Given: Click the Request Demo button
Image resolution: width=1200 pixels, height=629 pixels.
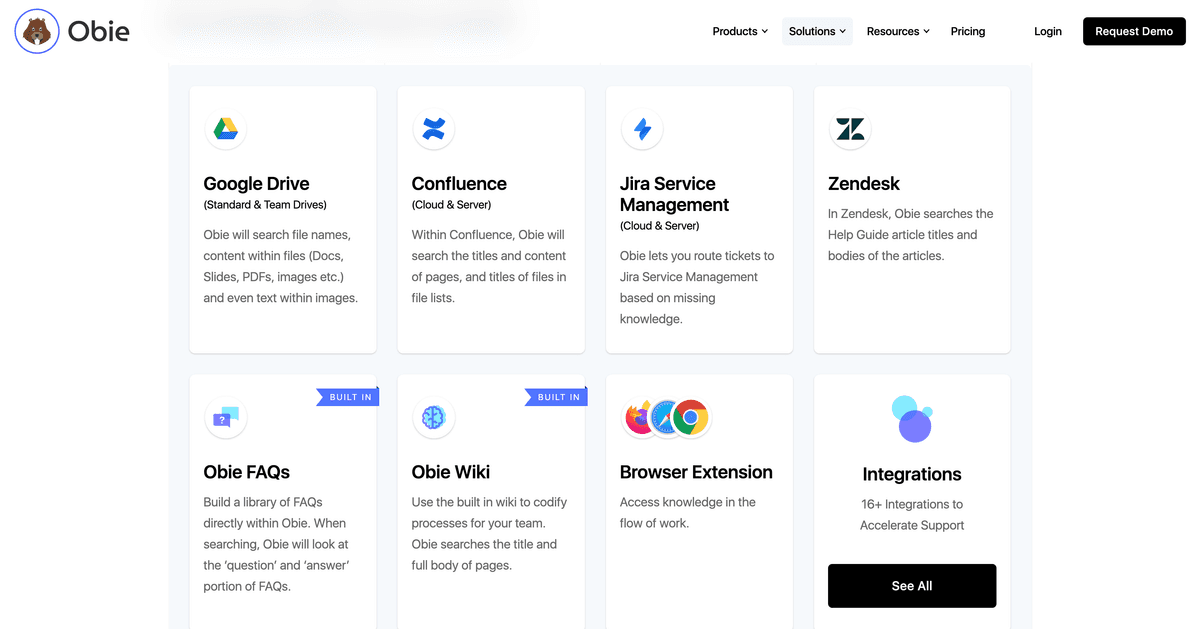Looking at the screenshot, I should (x=1134, y=31).
